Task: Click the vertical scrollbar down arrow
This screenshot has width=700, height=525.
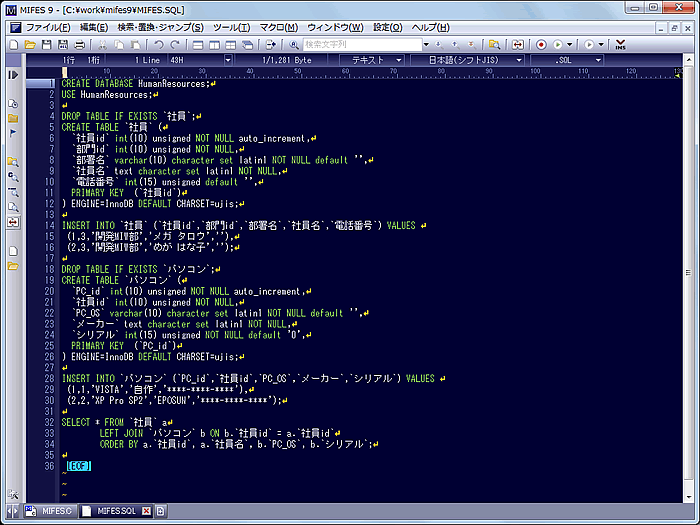Action: click(x=692, y=496)
